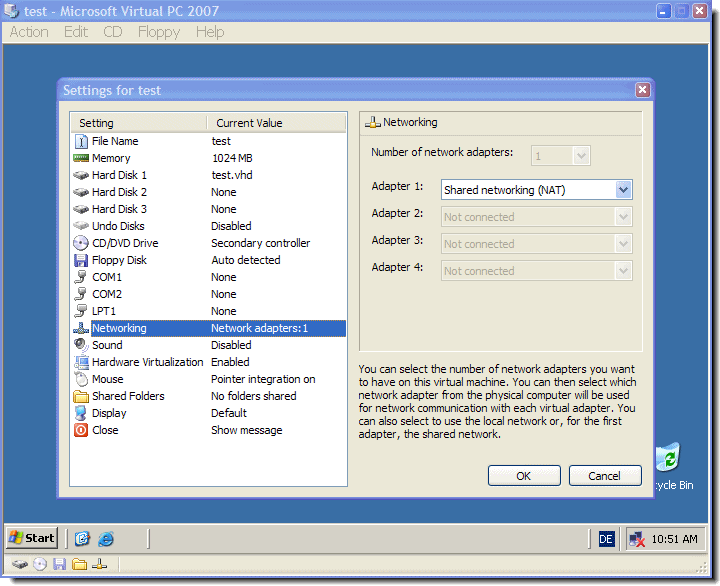
Task: Click the CD status bar icon
Action: (x=40, y=564)
